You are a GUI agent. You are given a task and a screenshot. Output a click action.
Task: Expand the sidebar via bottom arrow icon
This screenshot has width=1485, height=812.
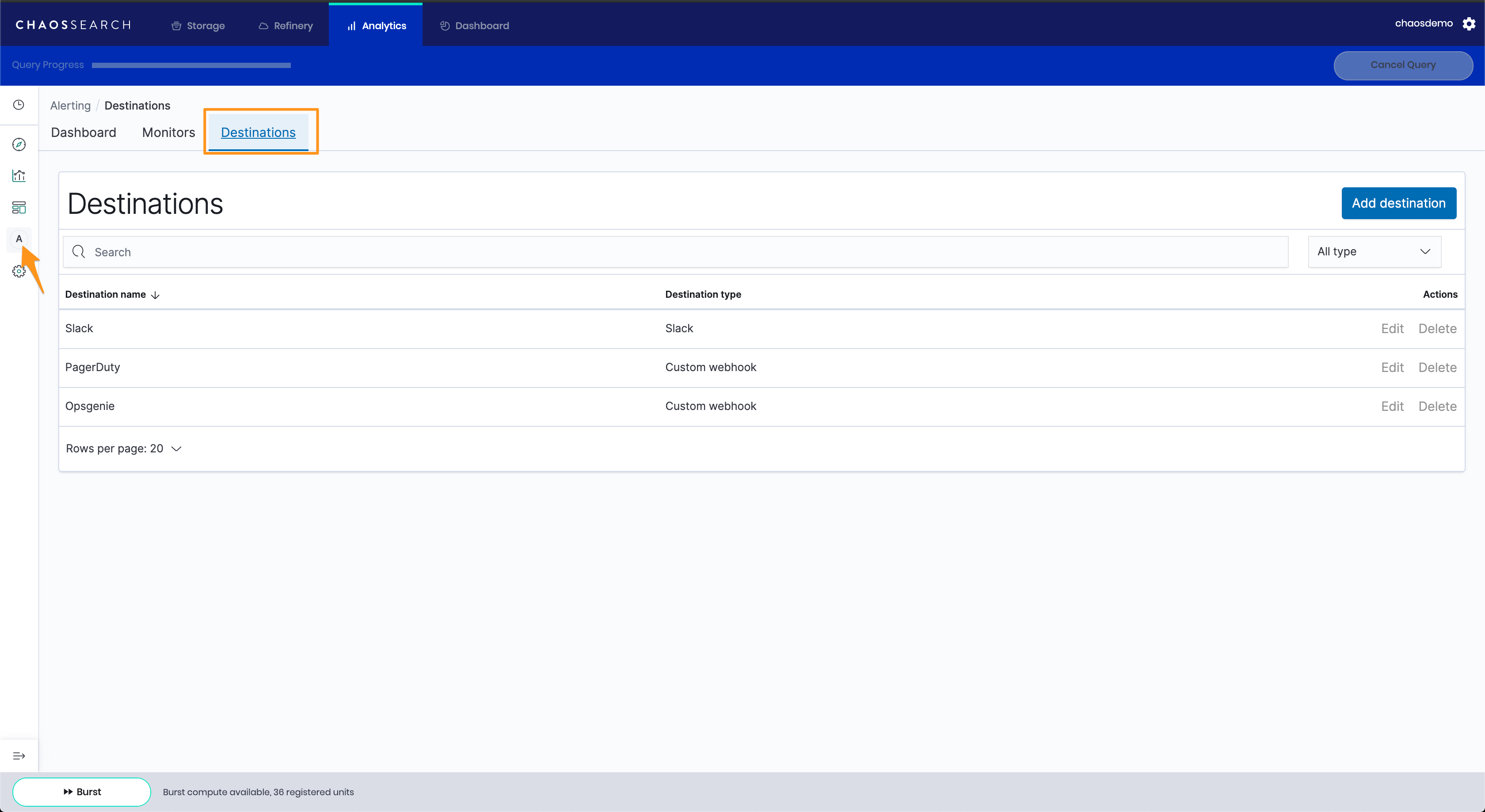(19, 755)
